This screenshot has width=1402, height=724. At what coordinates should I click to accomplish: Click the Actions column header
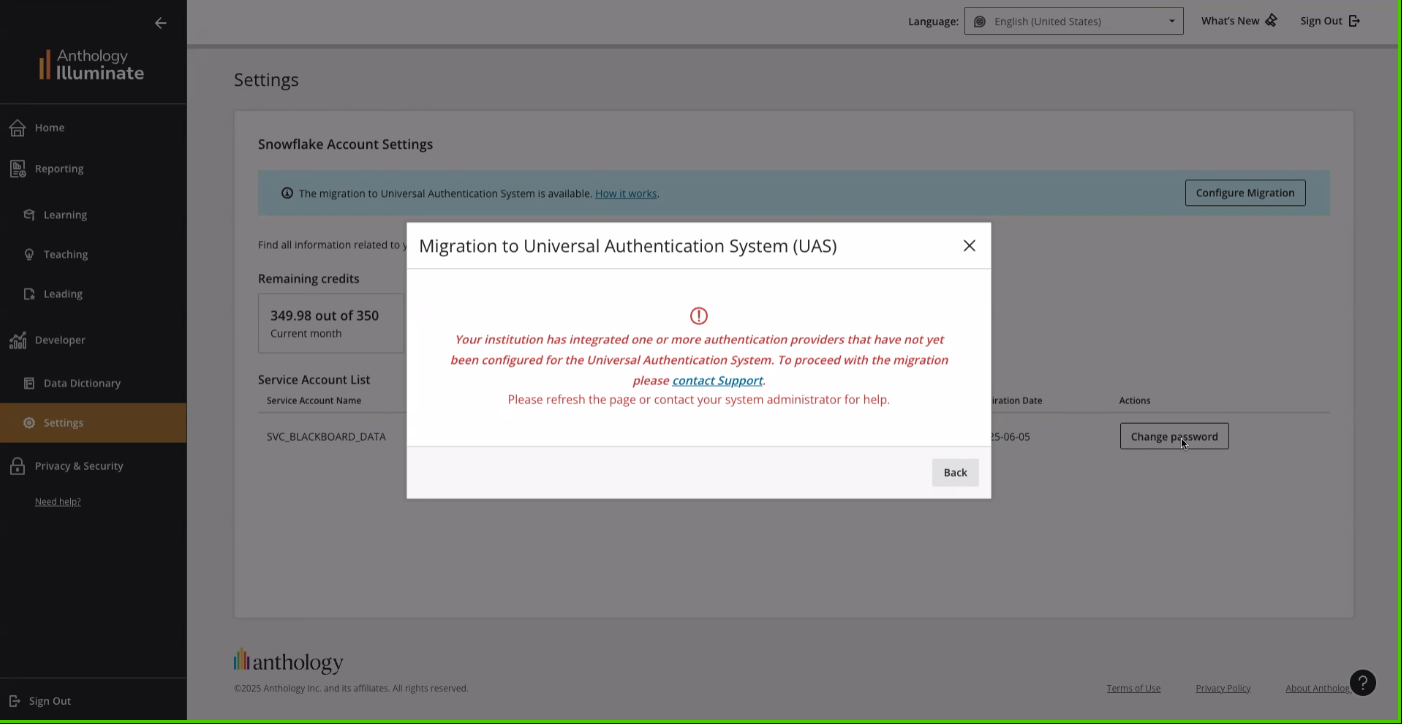click(1135, 401)
